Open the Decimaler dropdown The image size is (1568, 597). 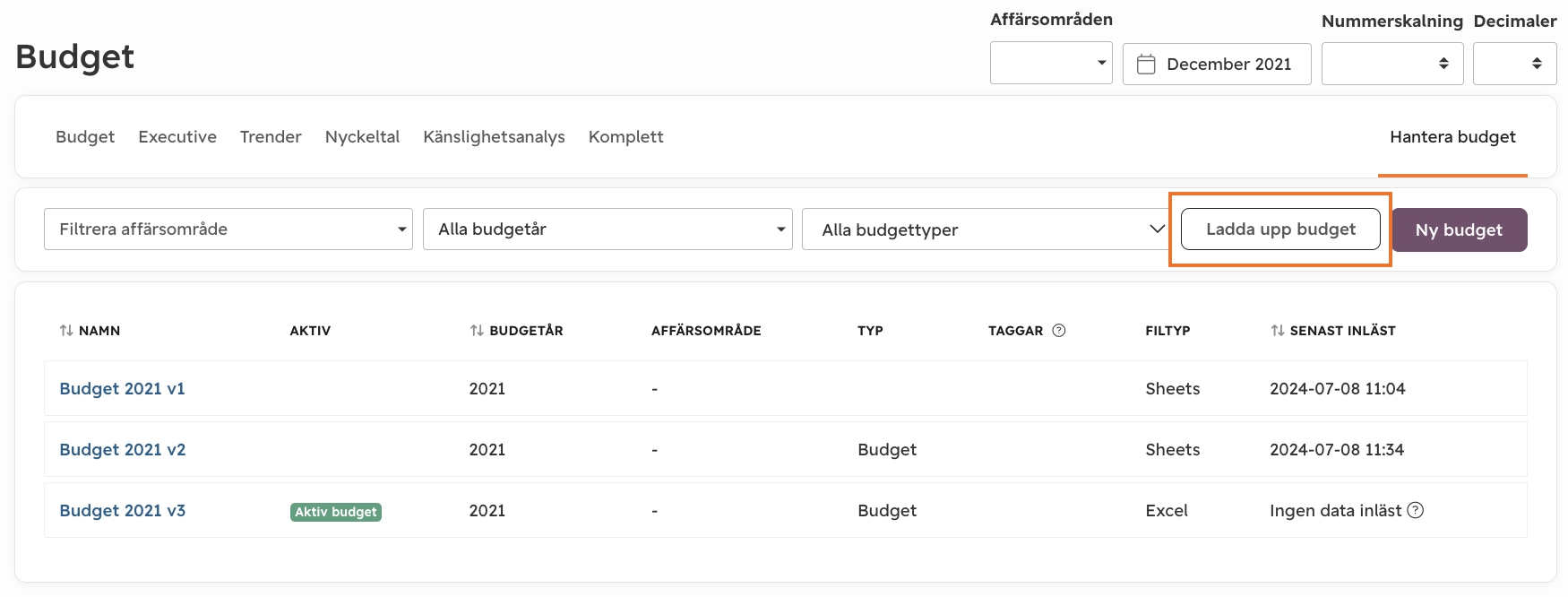(1514, 64)
